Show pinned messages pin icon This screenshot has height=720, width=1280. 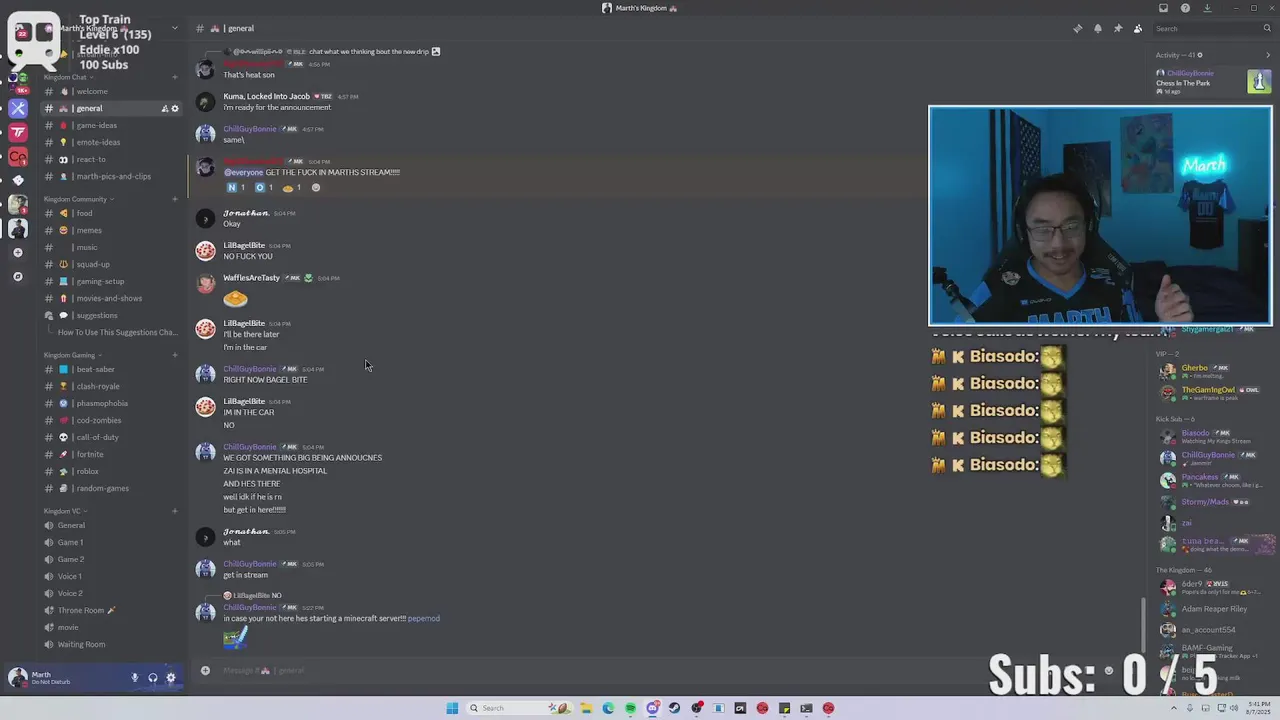point(1117,28)
